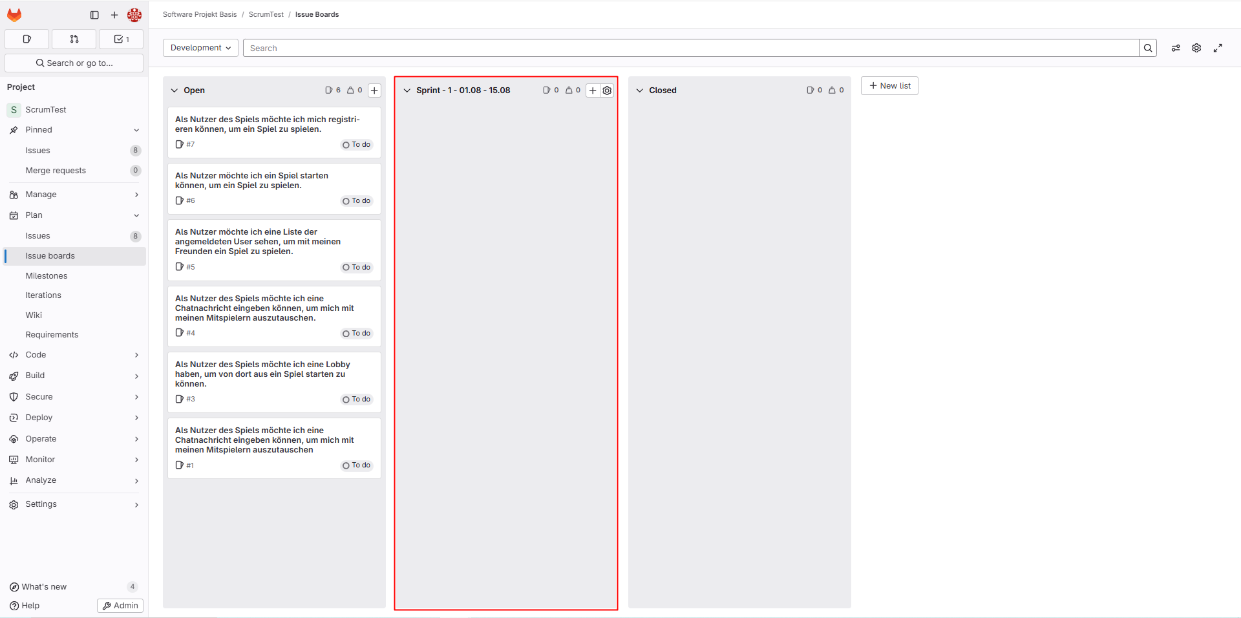1241x618 pixels.
Task: Open board settings gear in the top toolbar
Action: coord(1196,48)
